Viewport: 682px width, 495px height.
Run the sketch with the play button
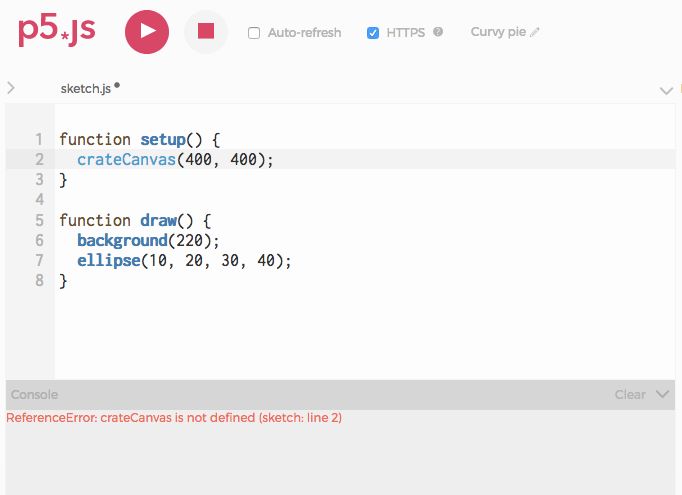tap(147, 32)
